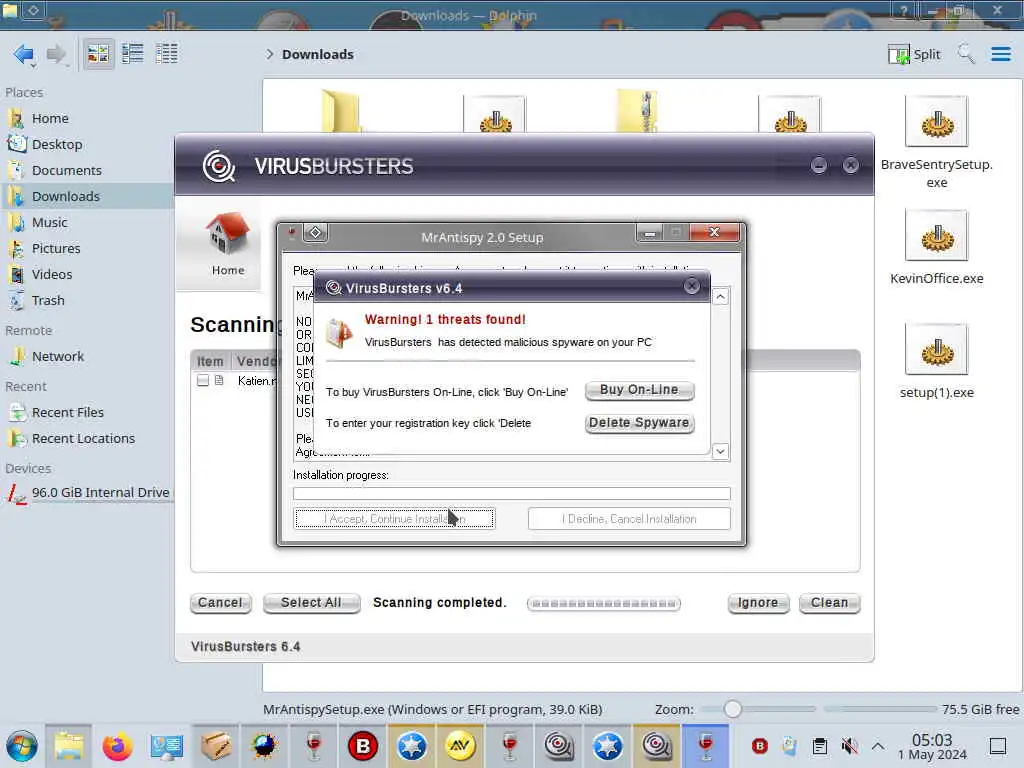Select the zipped archive icon in Downloads
This screenshot has height=768, width=1024.
(638, 111)
